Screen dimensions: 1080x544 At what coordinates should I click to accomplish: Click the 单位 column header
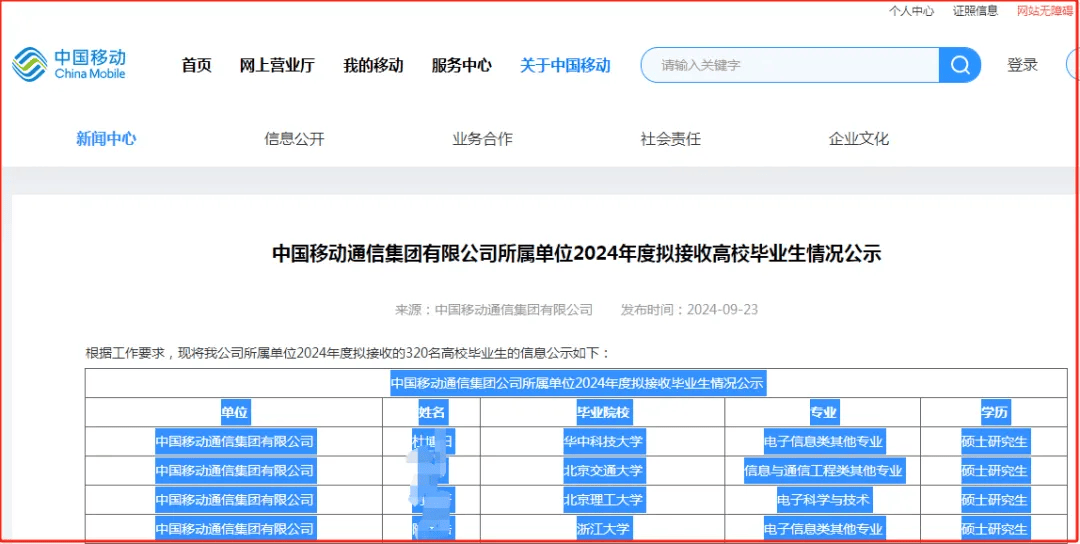[x=235, y=412]
